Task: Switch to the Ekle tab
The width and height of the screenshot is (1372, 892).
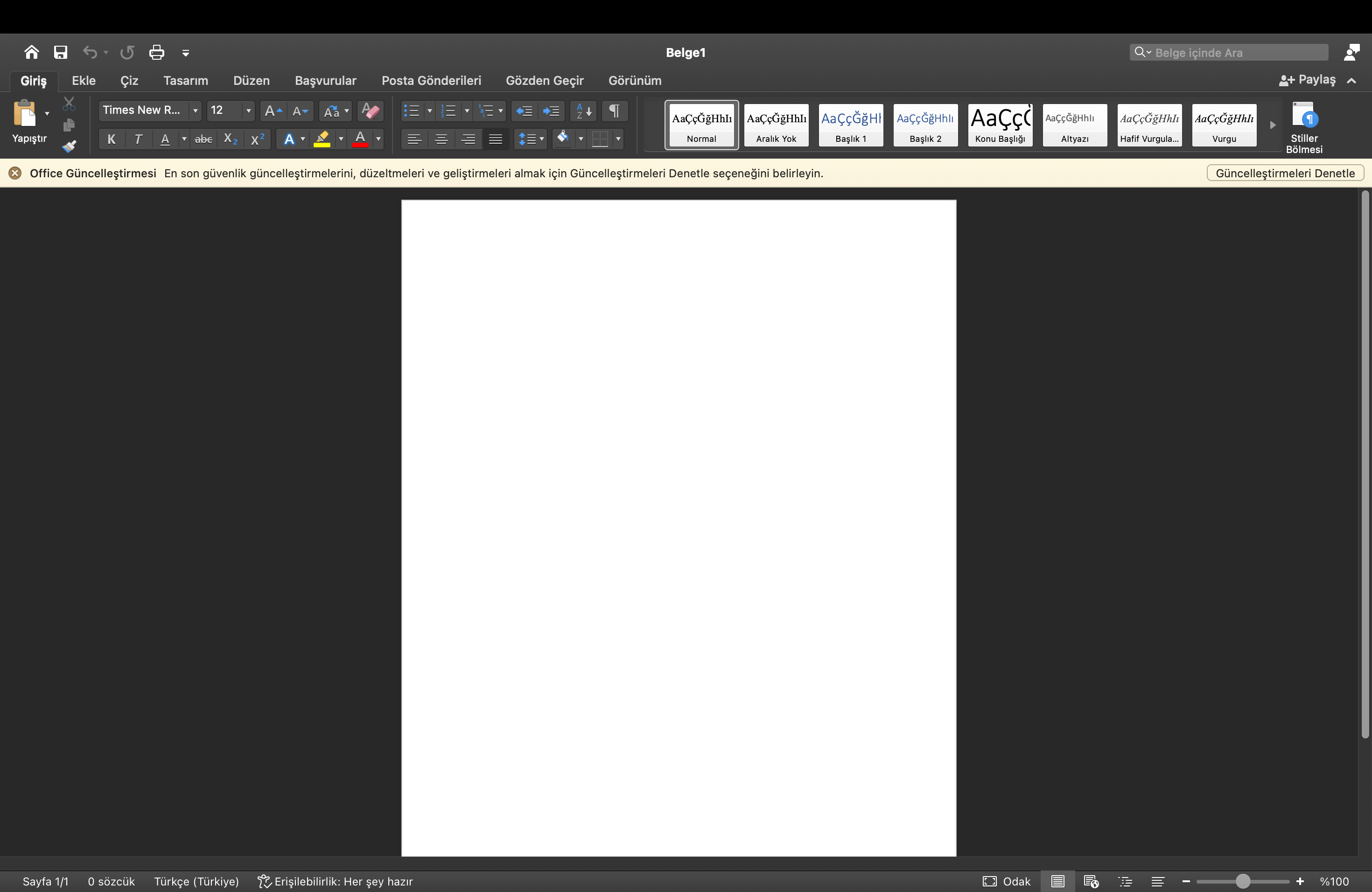Action: pyautogui.click(x=84, y=81)
